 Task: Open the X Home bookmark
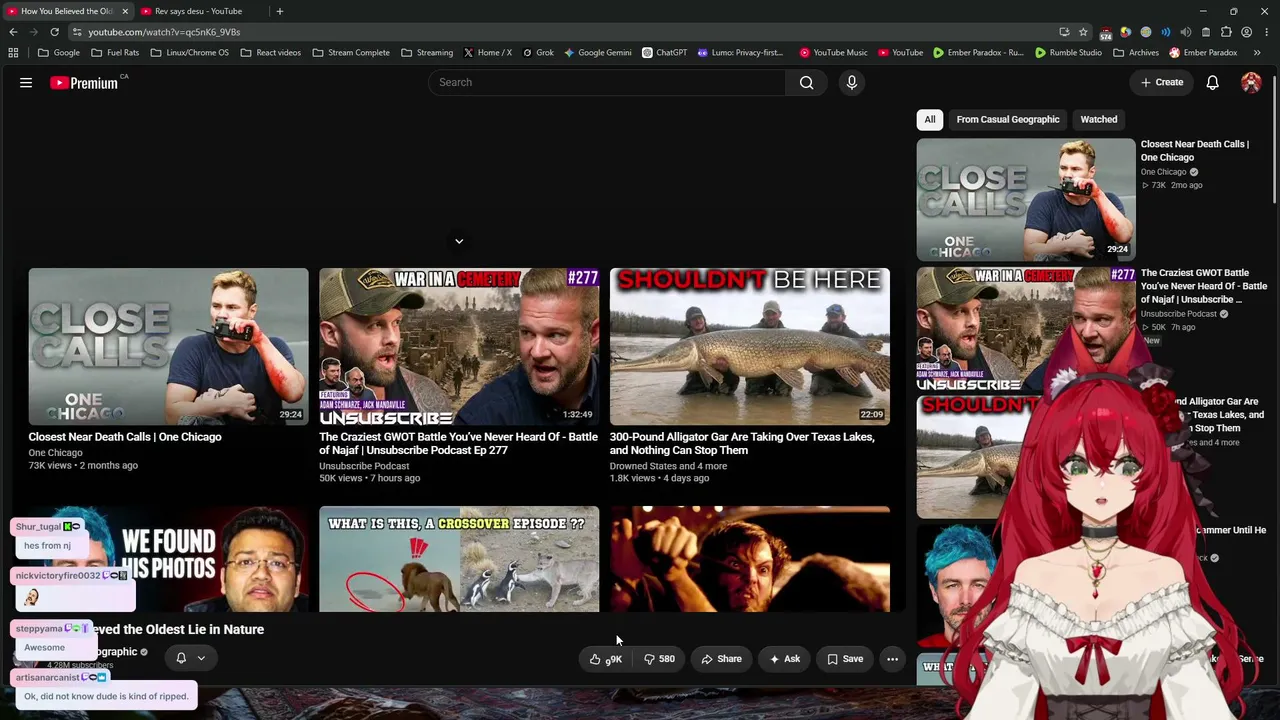[487, 53]
